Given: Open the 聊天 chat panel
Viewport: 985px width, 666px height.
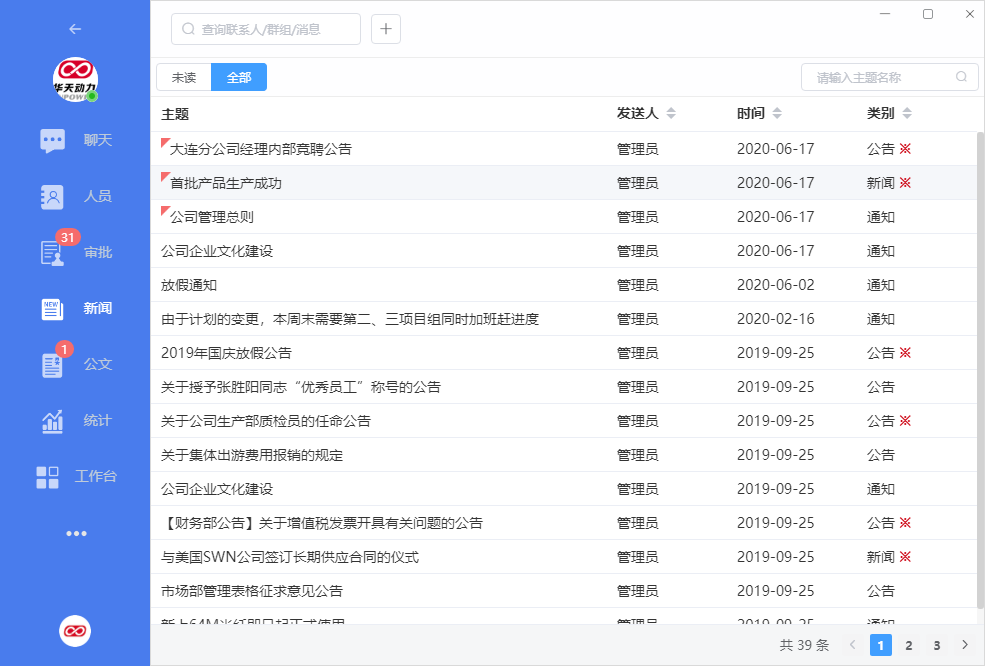Looking at the screenshot, I should (75, 140).
